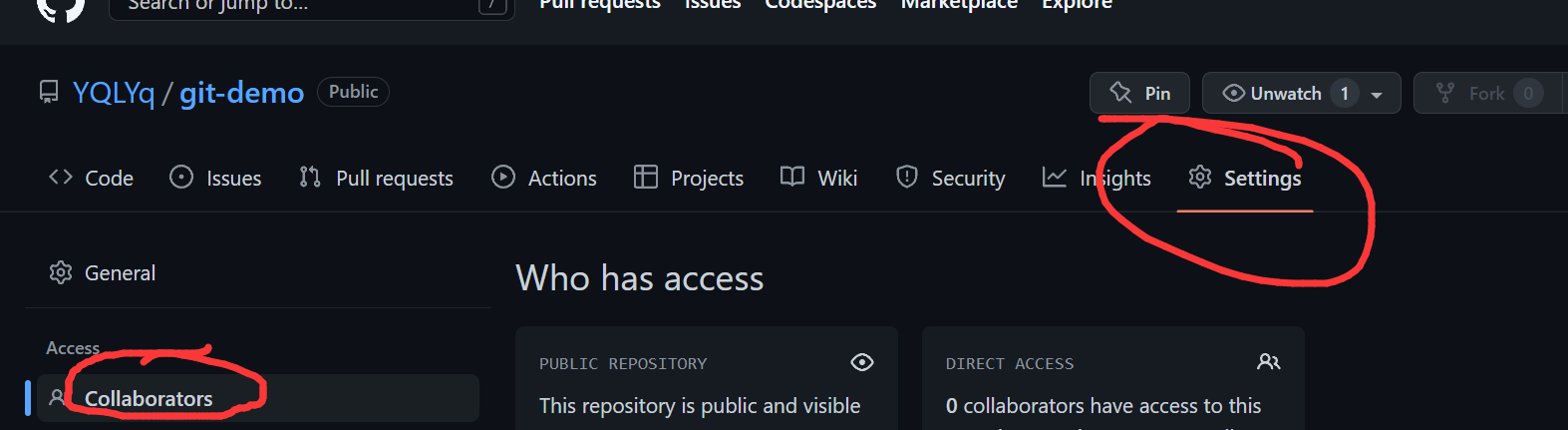Click the GitHub logo icon

pyautogui.click(x=60, y=7)
